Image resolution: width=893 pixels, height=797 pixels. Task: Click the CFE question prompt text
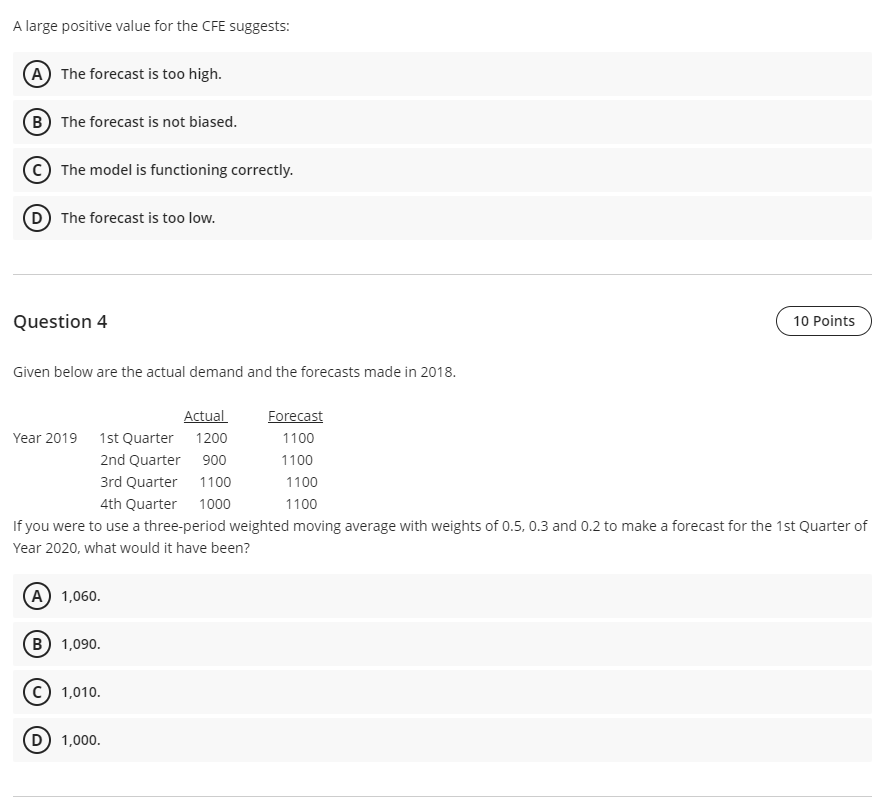coord(151,26)
